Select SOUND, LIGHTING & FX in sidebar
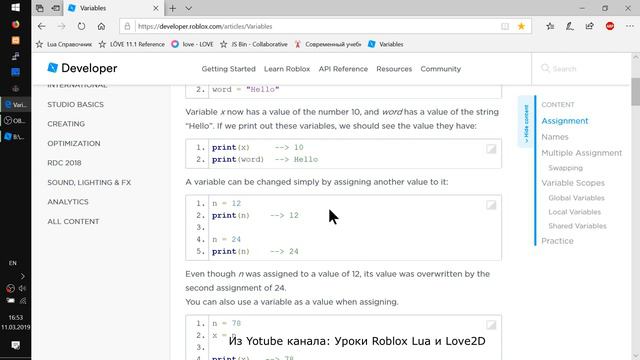The width and height of the screenshot is (640, 360). pos(89,182)
